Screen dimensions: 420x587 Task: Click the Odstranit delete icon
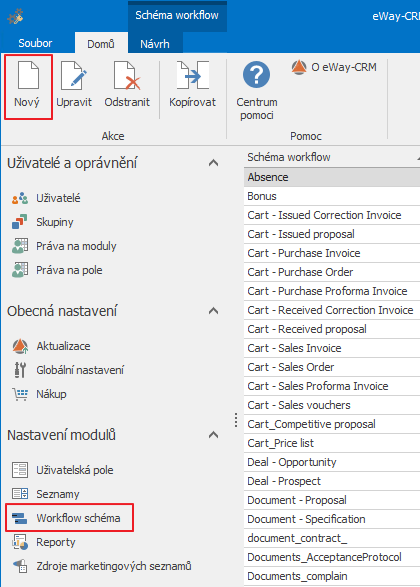(127, 75)
